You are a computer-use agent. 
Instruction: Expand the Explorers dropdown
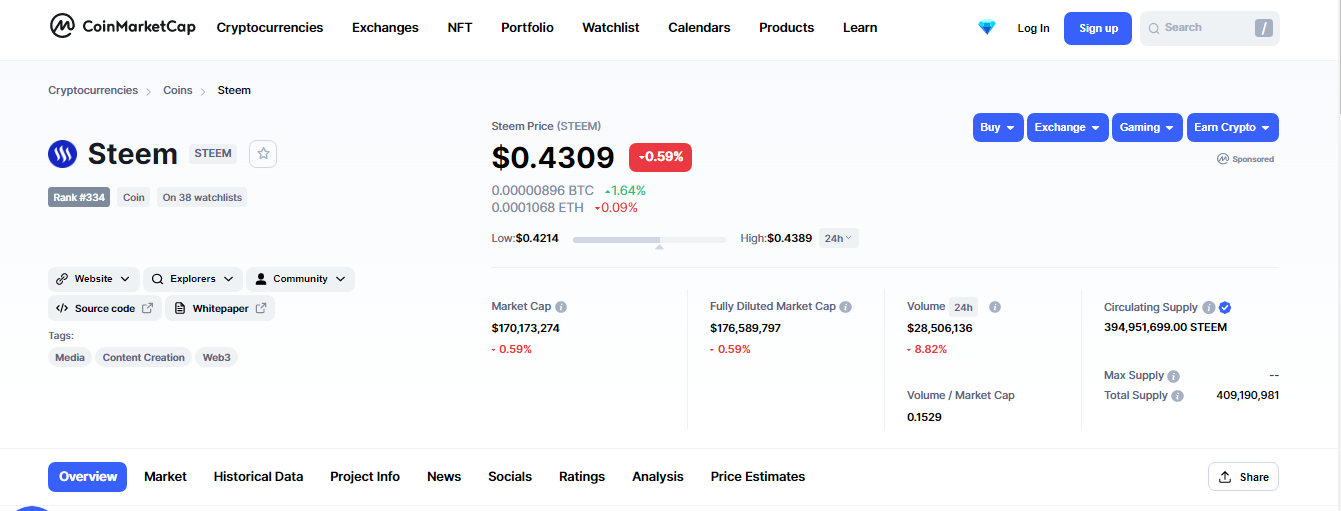tap(193, 279)
